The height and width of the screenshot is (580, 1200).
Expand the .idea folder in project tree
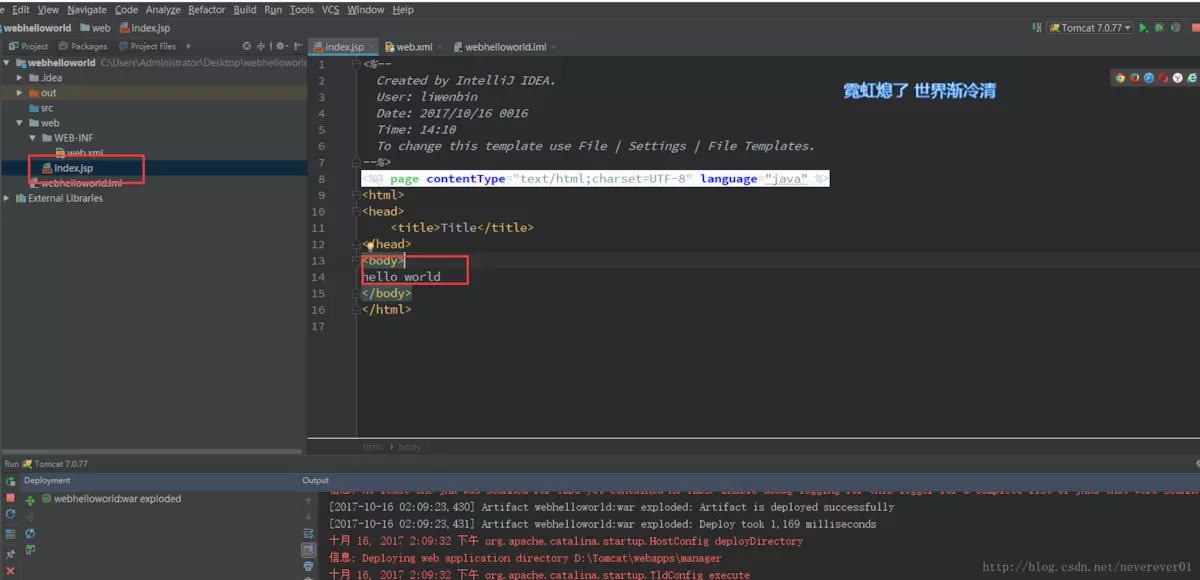tap(20, 78)
